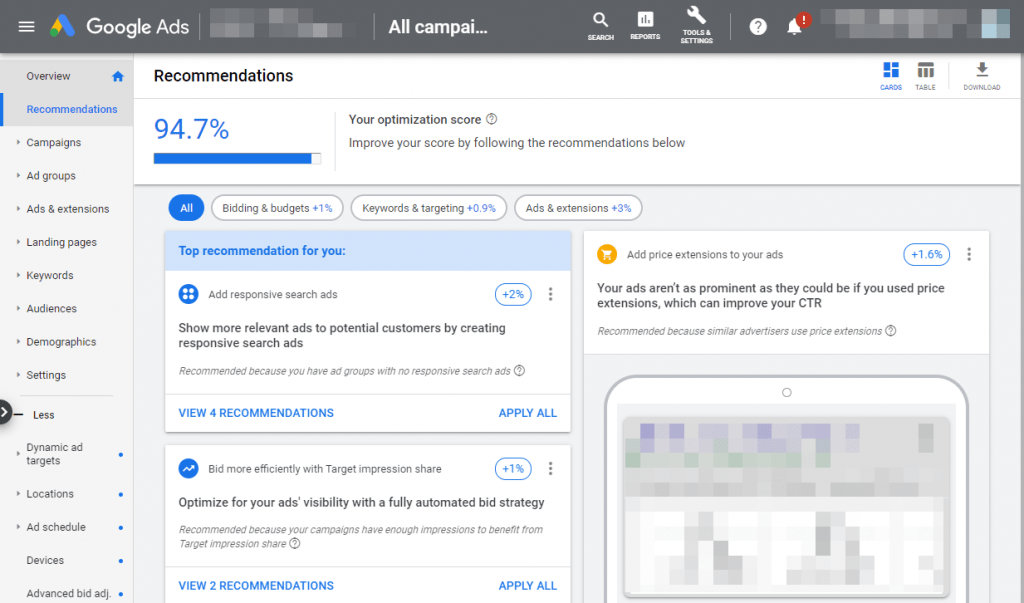This screenshot has width=1024, height=603.
Task: Open the Help question mark
Action: pyautogui.click(x=758, y=27)
